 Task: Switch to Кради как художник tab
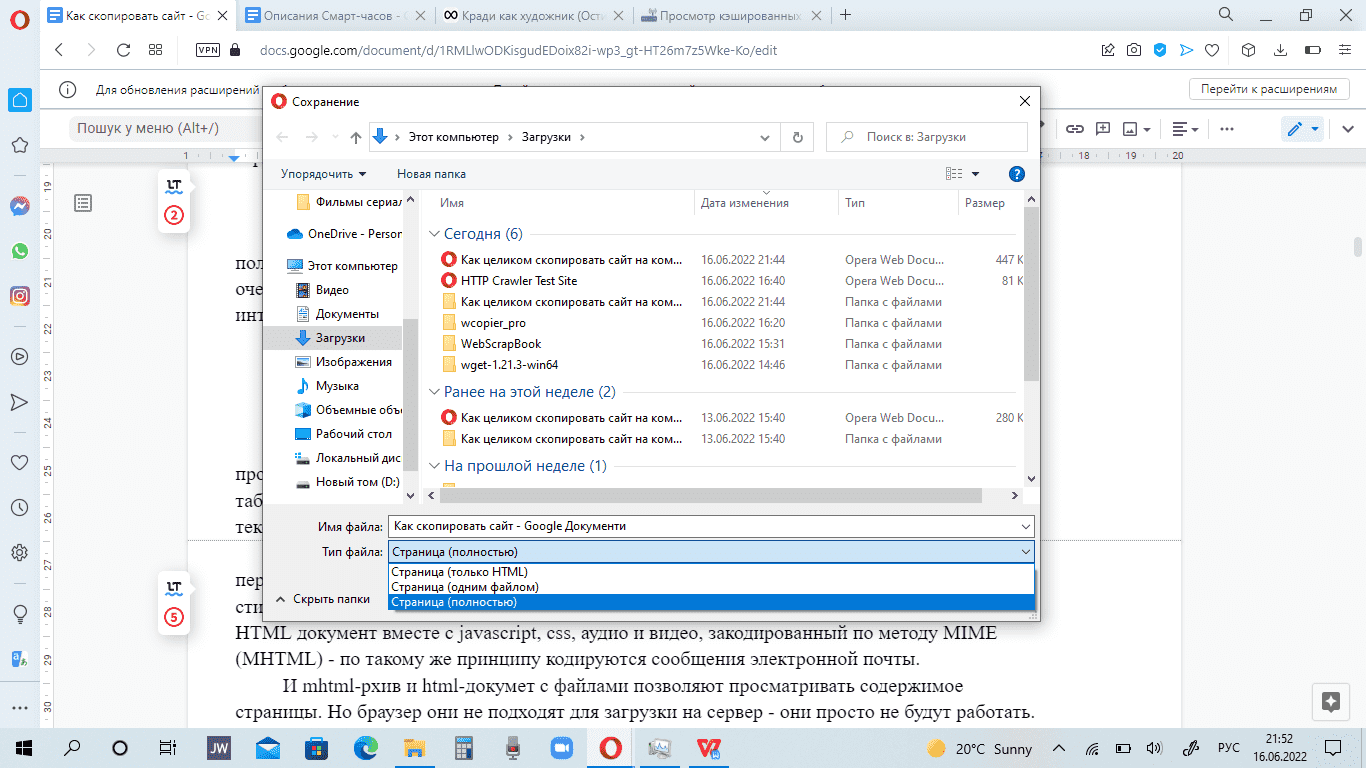536,15
